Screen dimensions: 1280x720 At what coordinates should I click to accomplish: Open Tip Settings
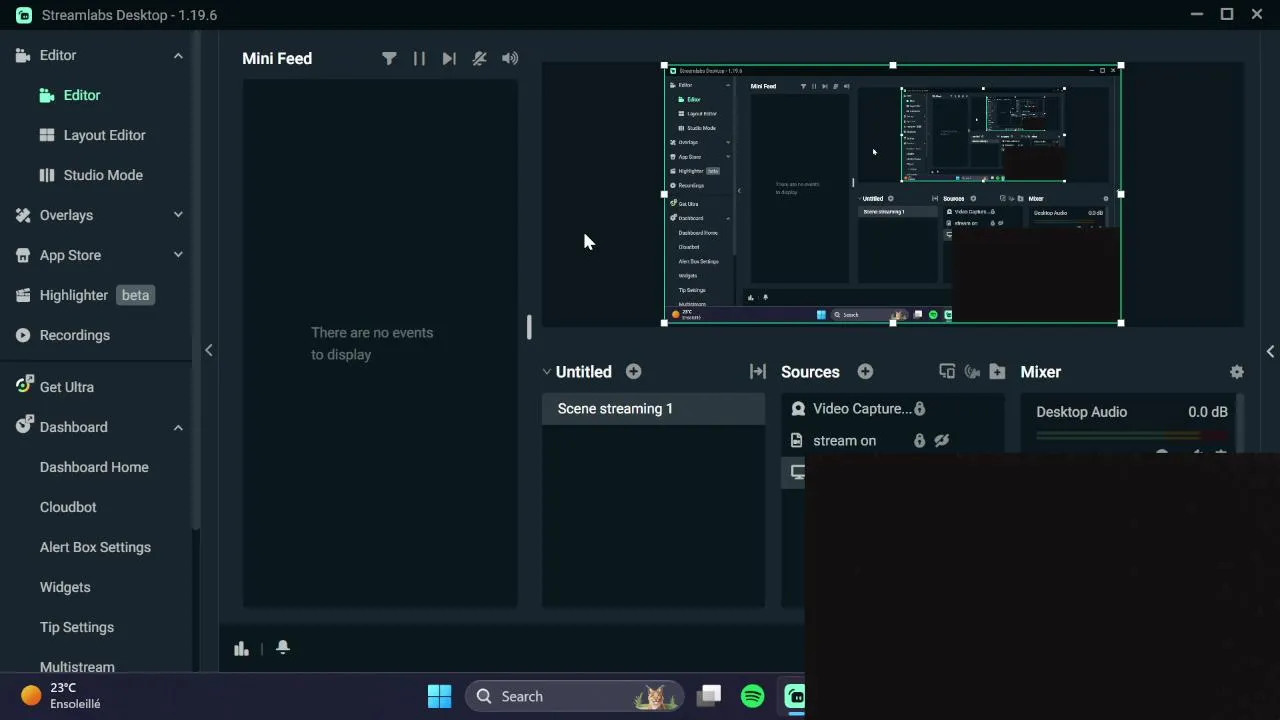77,627
